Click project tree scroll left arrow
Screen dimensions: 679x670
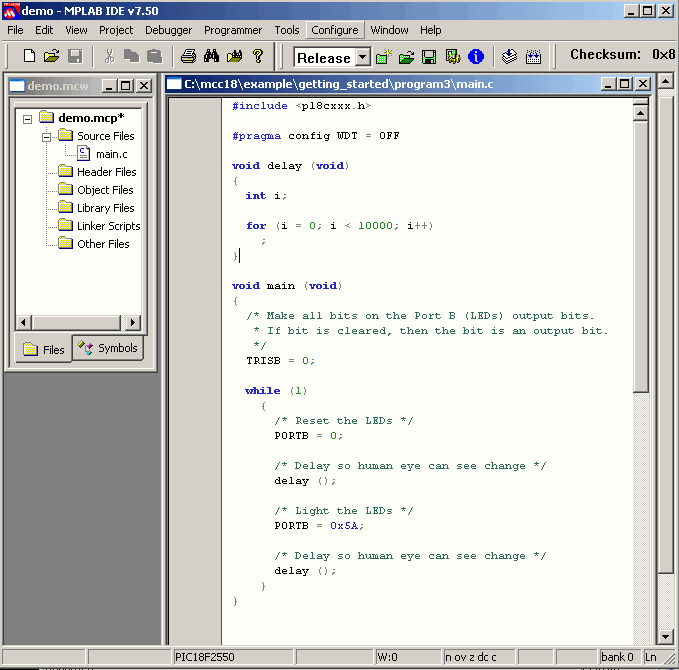[x=23, y=323]
